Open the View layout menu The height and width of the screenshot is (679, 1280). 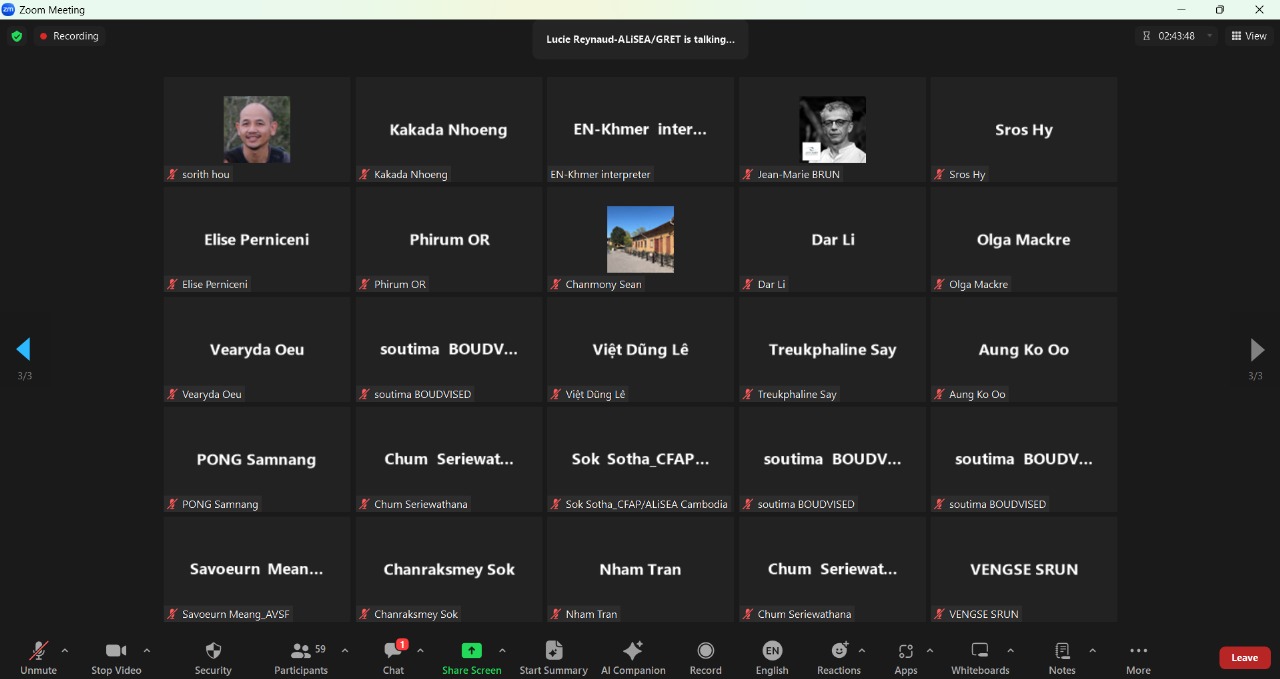[1249, 36]
